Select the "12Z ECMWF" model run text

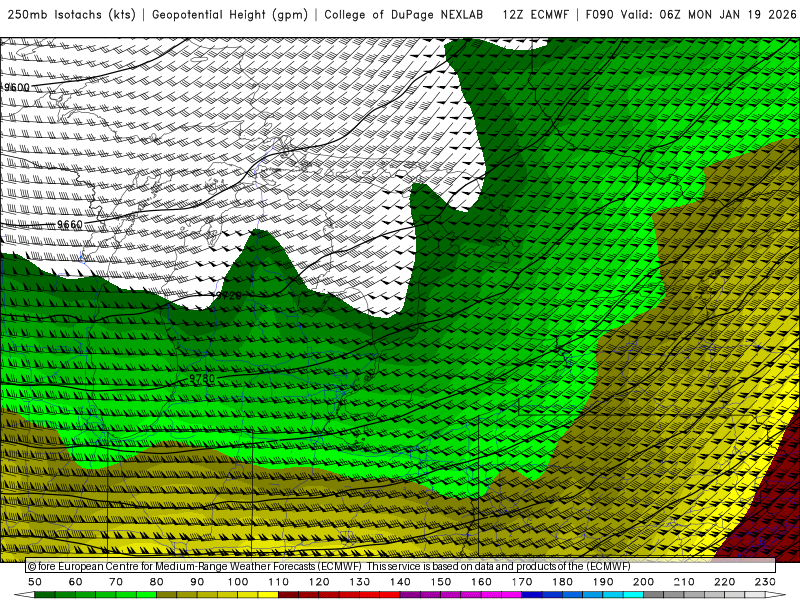[536, 15]
